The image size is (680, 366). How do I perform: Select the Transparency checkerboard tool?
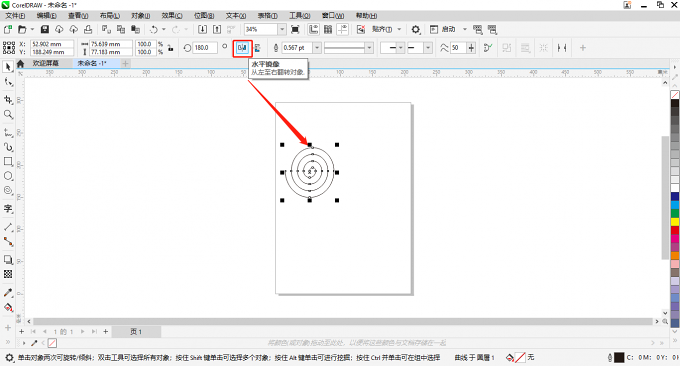click(x=8, y=274)
